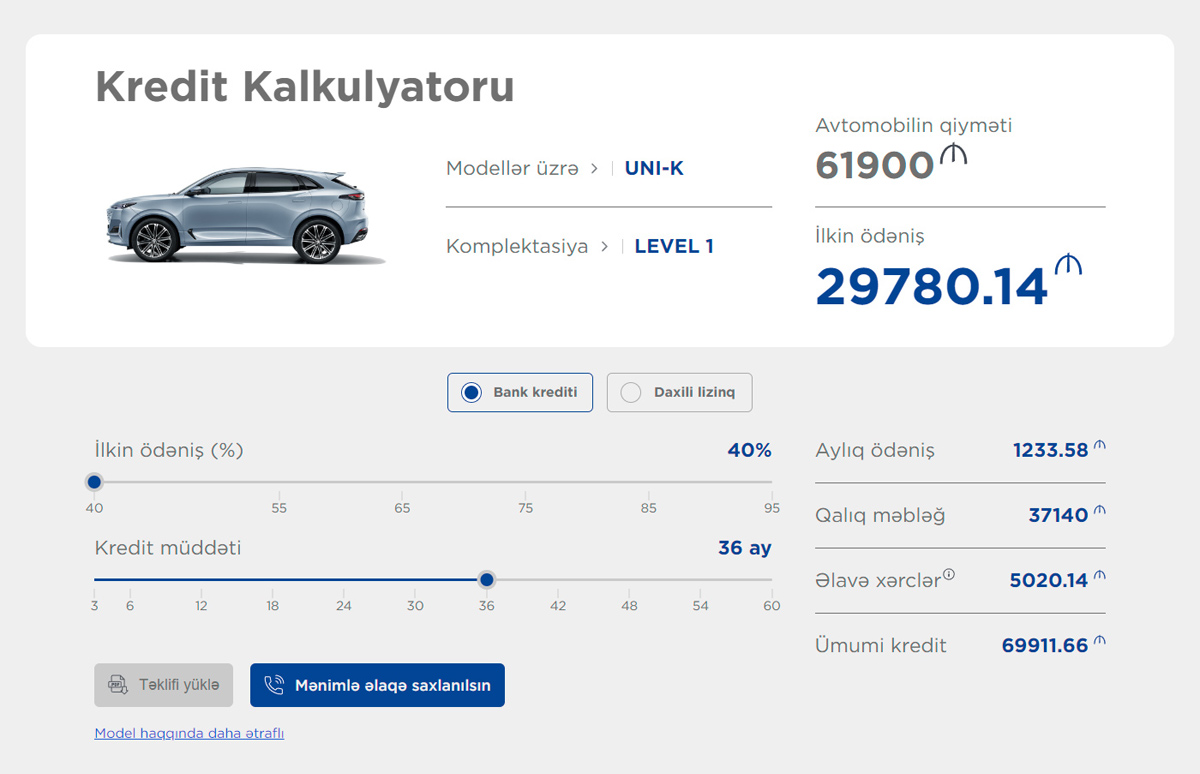Click the manat symbol beside Qalıq məbləğ 37140
This screenshot has height=774, width=1200.
[x=1100, y=511]
